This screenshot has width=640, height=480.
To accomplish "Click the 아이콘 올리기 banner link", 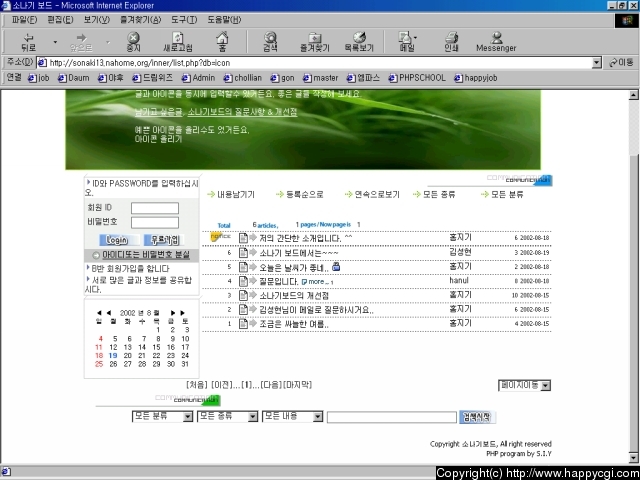I will coord(158,139).
